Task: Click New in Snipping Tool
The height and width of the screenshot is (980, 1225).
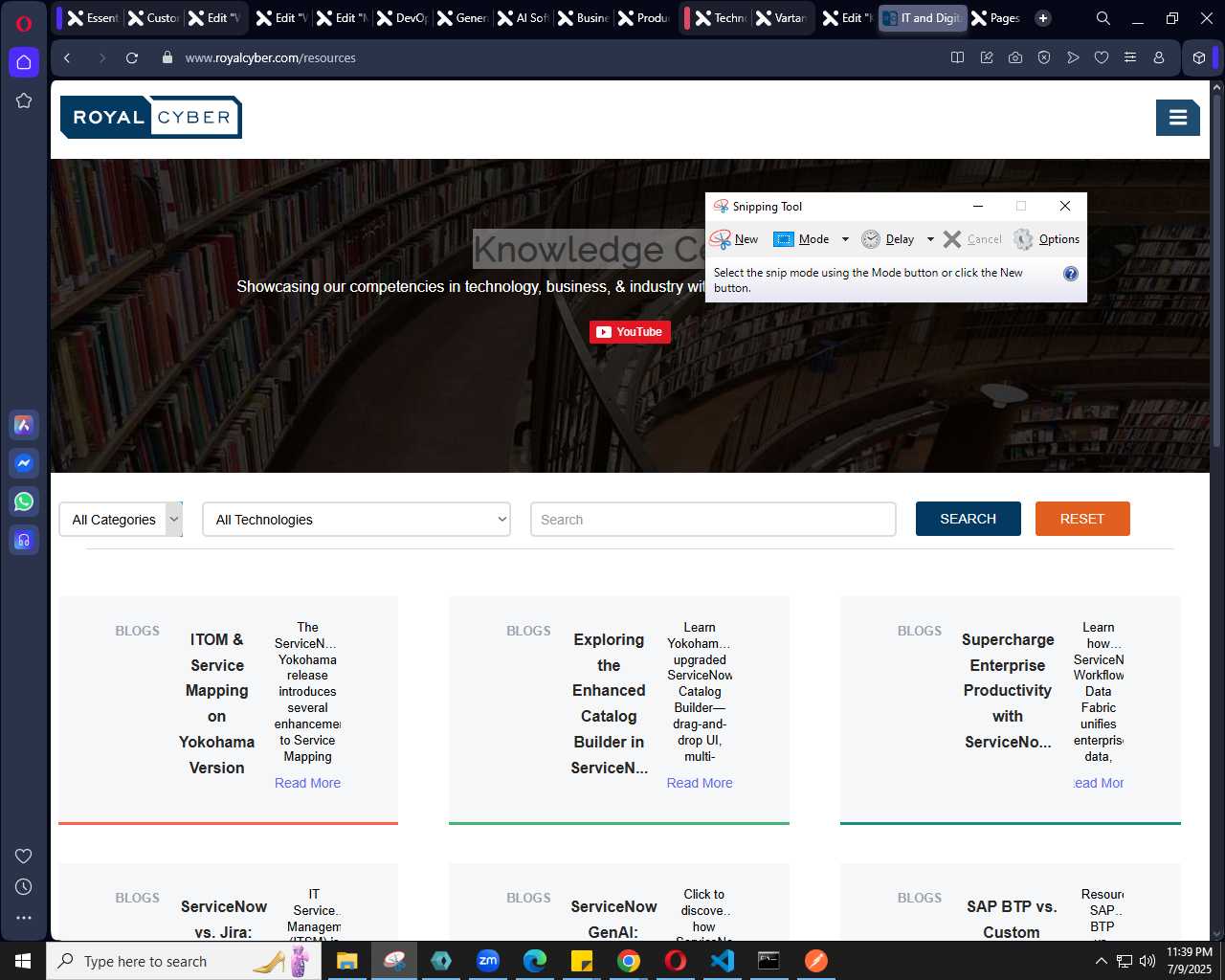Action: click(735, 239)
